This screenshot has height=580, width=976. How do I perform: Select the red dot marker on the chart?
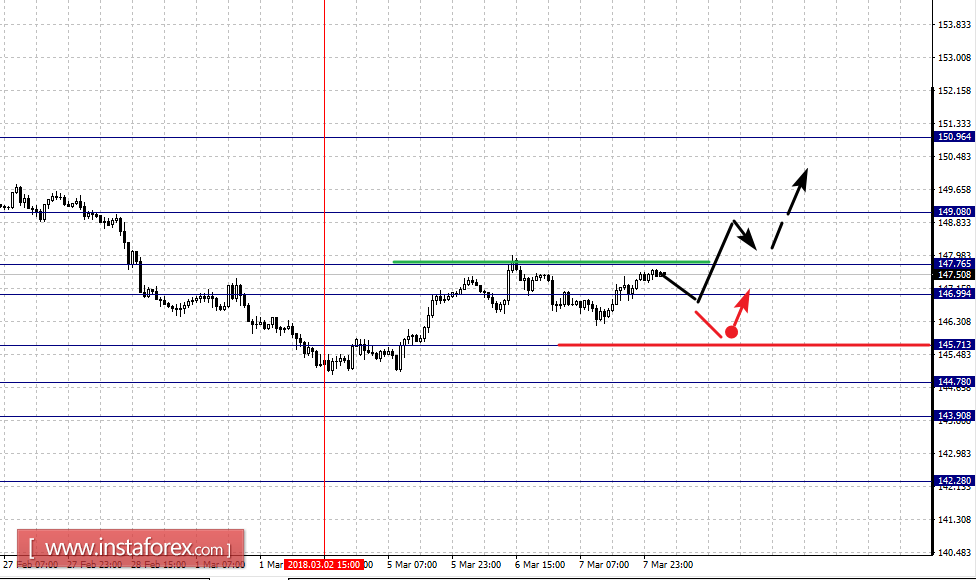pyautogui.click(x=731, y=330)
